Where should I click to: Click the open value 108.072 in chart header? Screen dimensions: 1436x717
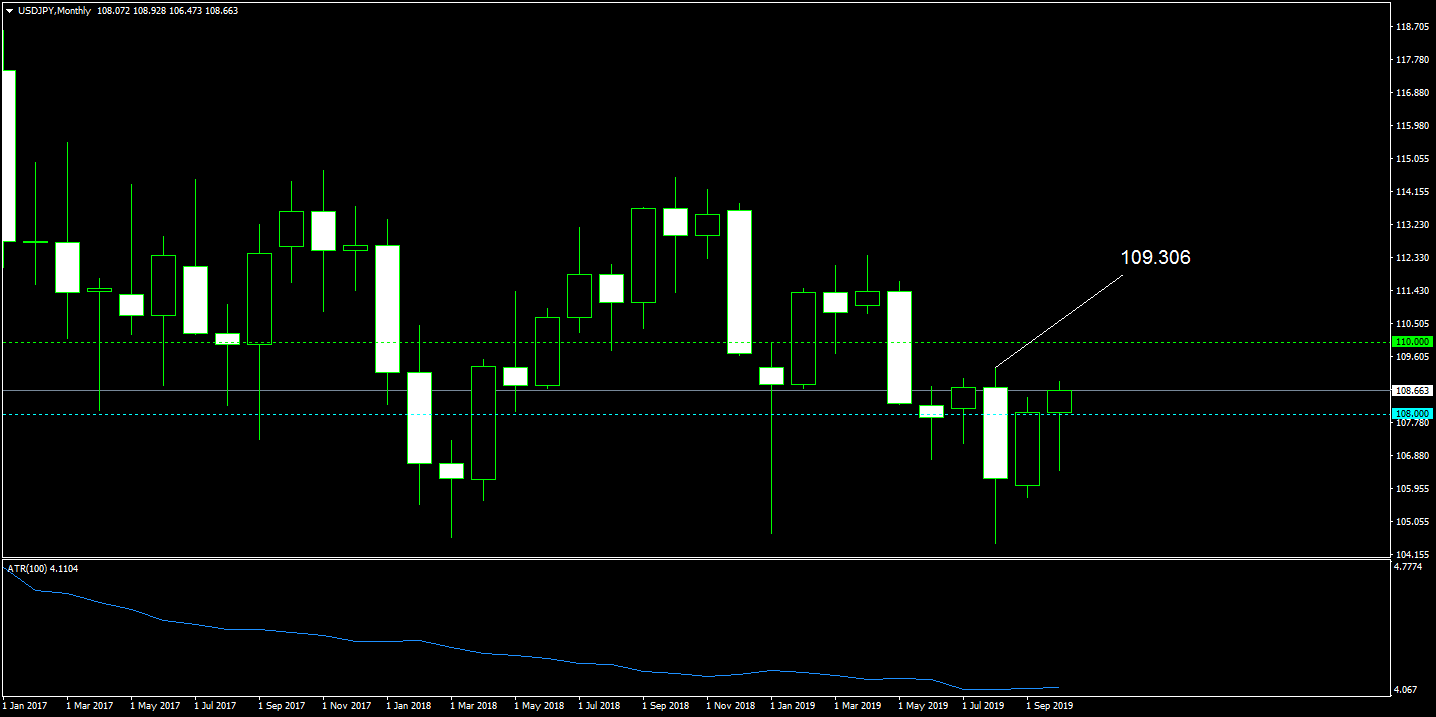pos(114,10)
